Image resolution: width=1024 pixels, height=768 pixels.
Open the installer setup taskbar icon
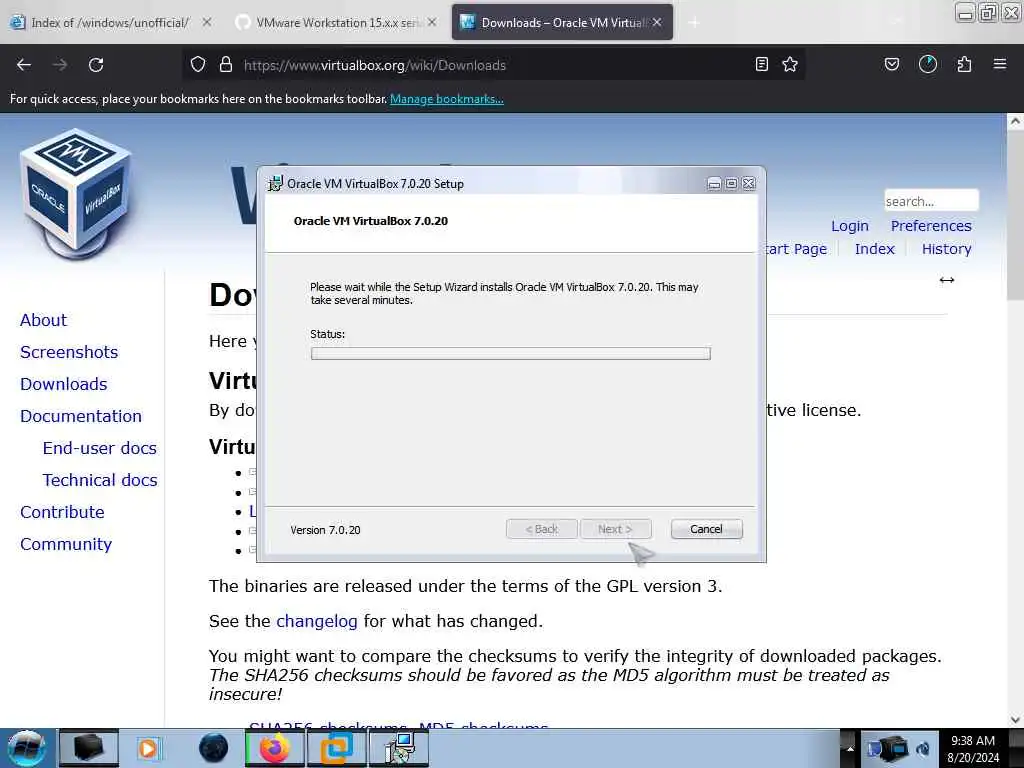[399, 748]
